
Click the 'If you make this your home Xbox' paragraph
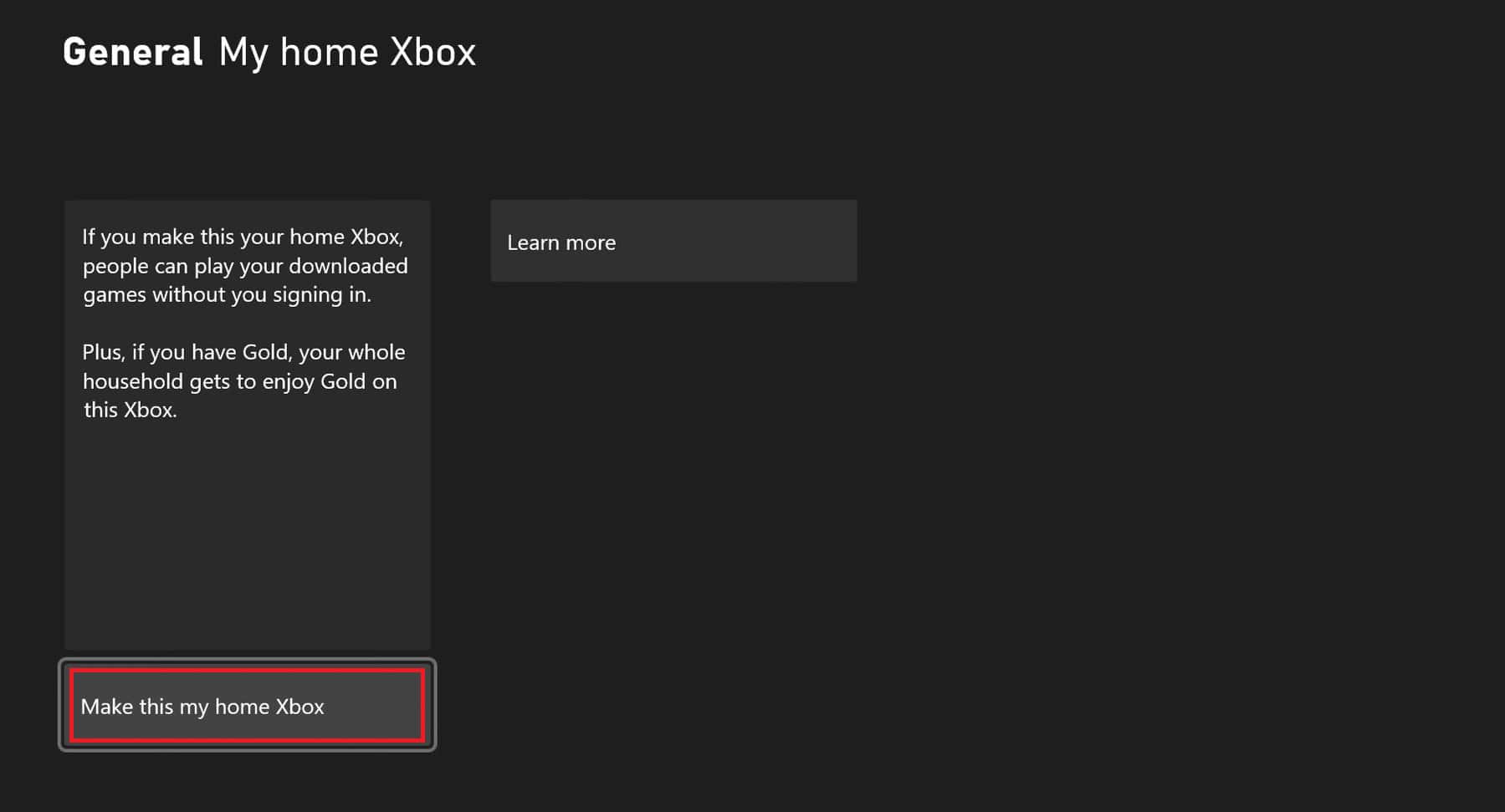click(245, 266)
